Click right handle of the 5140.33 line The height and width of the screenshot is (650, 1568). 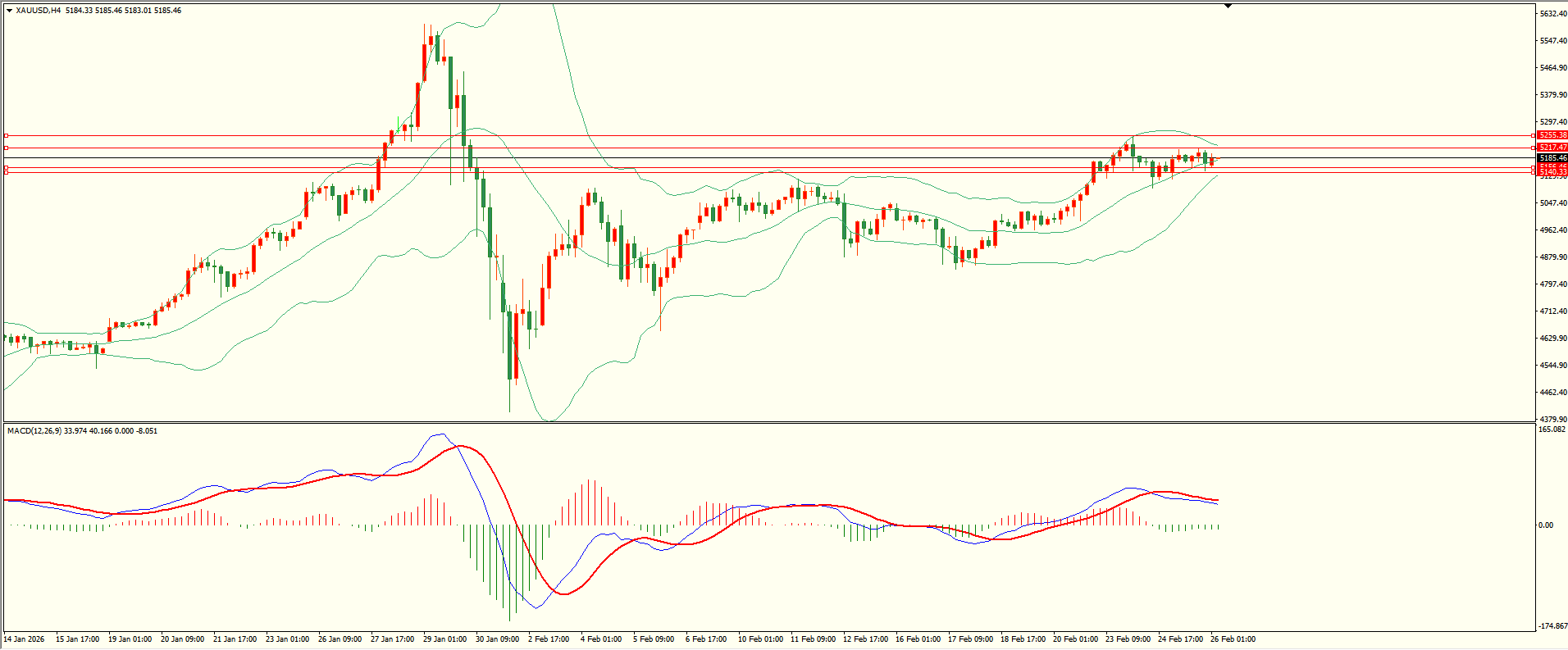(x=1534, y=172)
